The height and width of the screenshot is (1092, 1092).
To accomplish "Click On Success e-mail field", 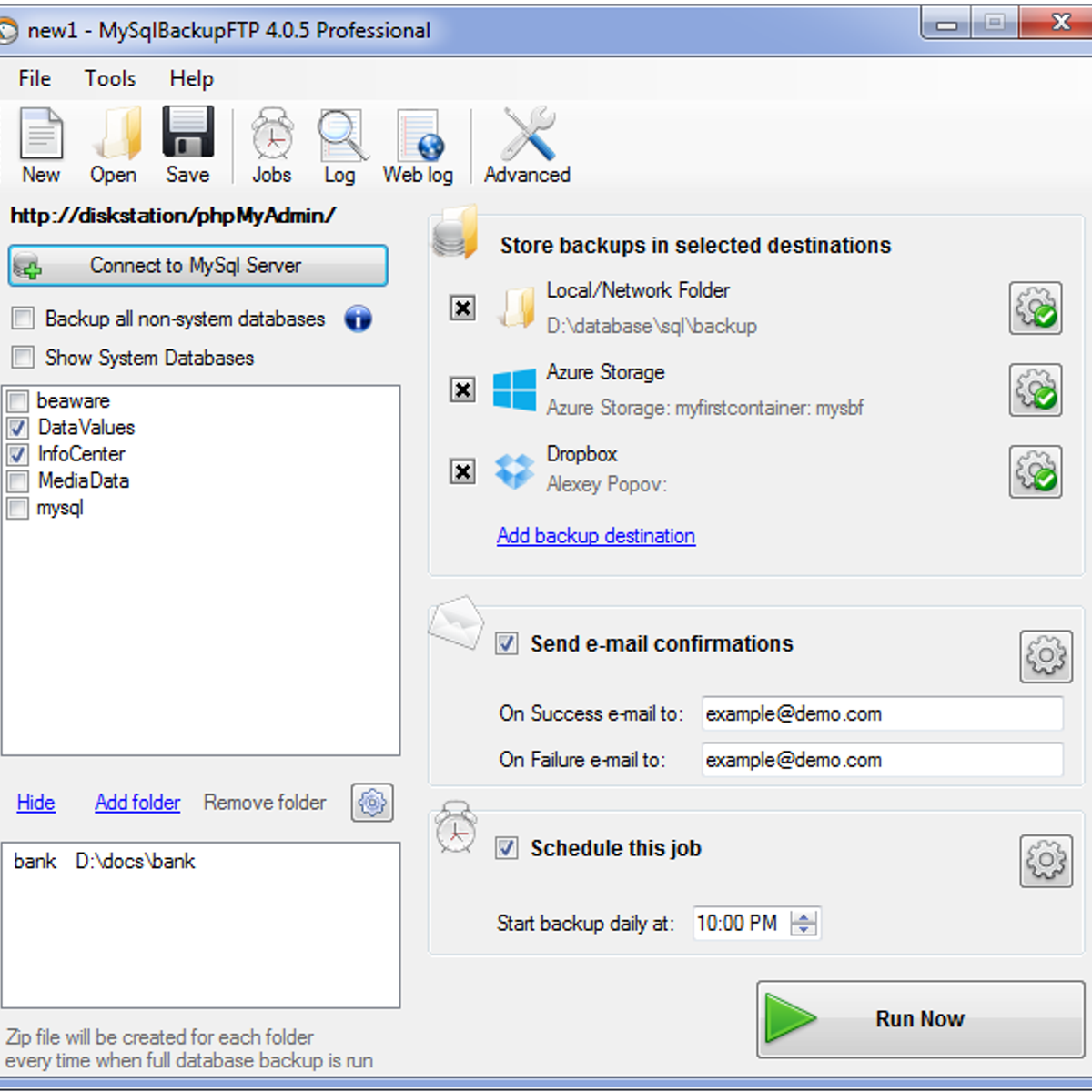I will (x=883, y=713).
